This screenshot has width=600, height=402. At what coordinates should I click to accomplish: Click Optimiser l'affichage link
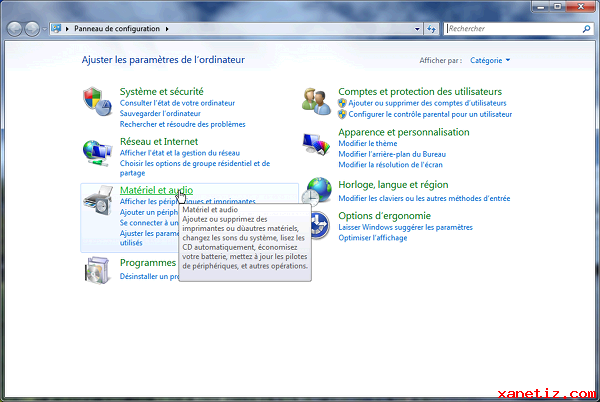[x=372, y=238]
